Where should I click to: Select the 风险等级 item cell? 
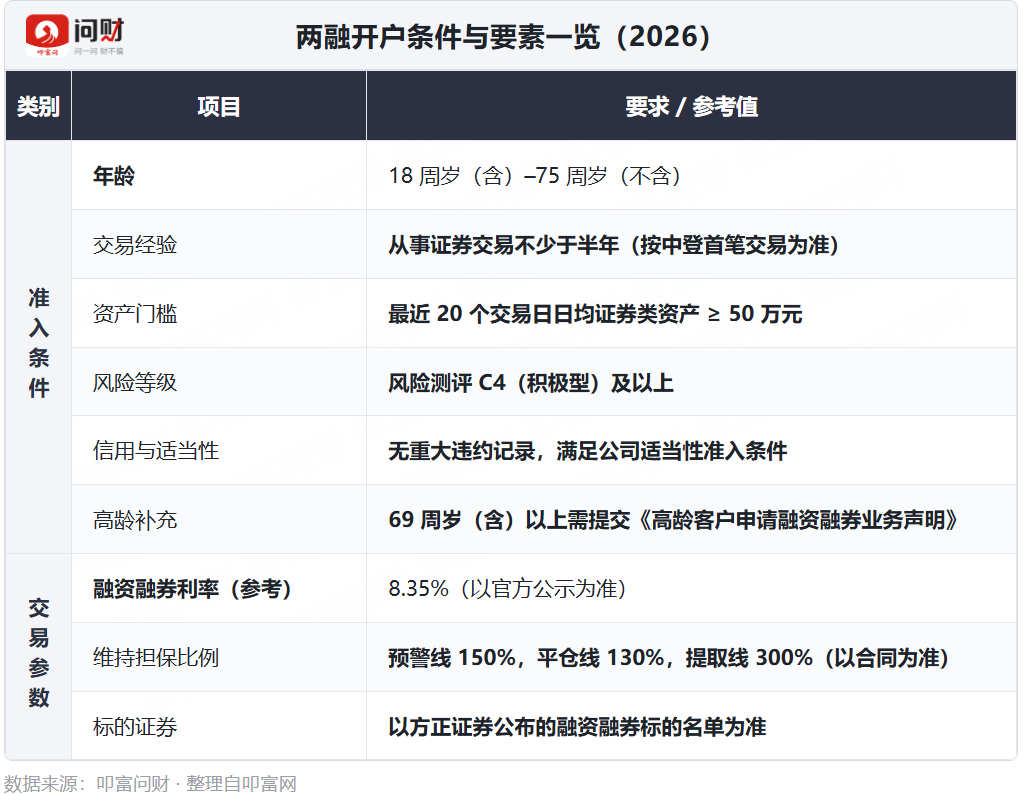point(219,382)
